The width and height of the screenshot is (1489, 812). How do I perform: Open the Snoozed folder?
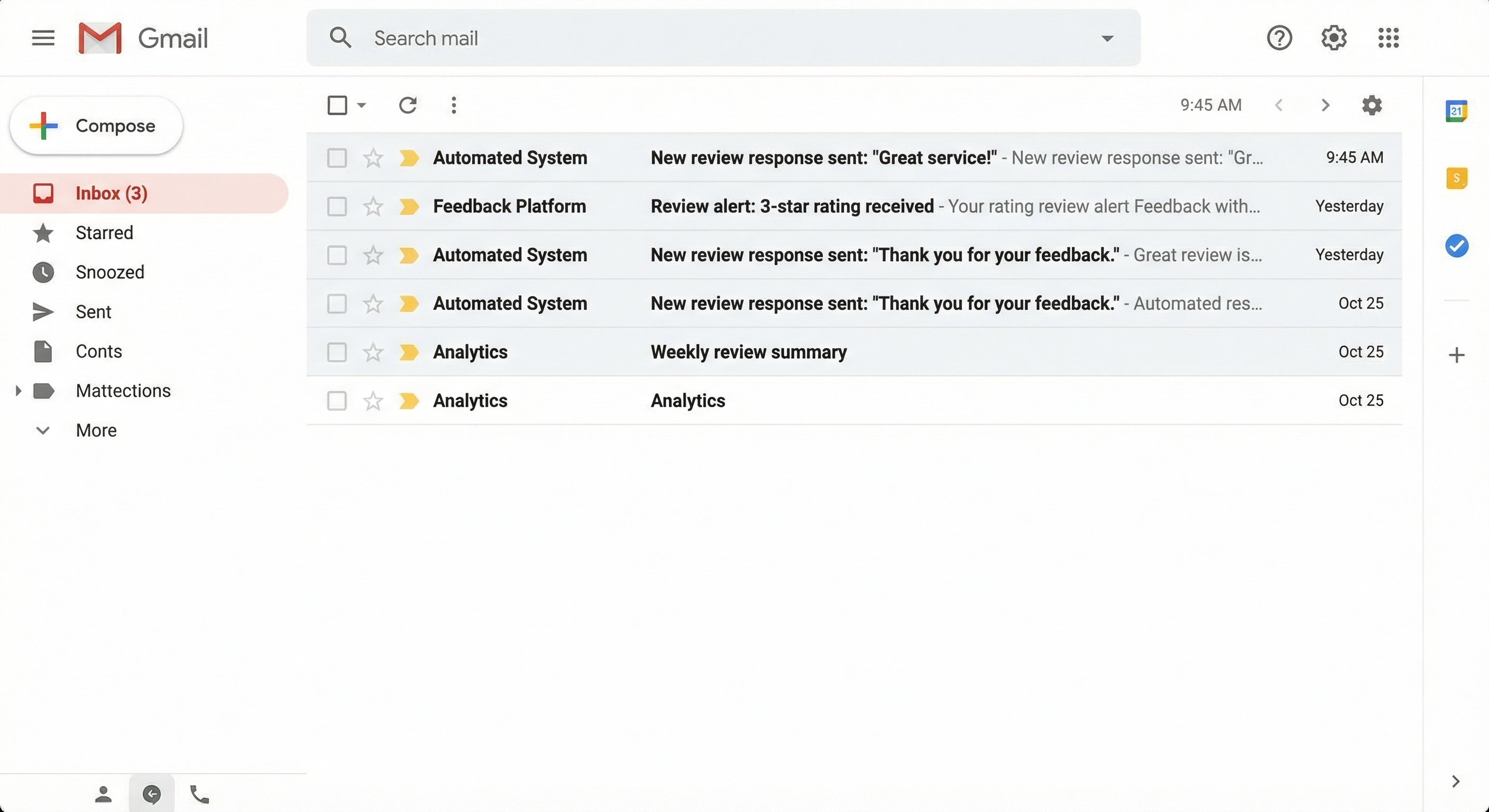[x=110, y=272]
